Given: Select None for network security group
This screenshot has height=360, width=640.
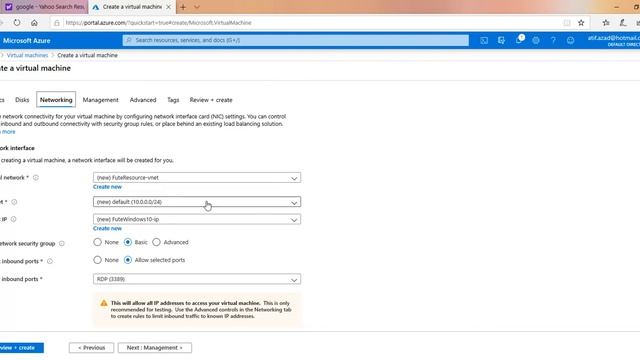Looking at the screenshot, I should click(97, 242).
